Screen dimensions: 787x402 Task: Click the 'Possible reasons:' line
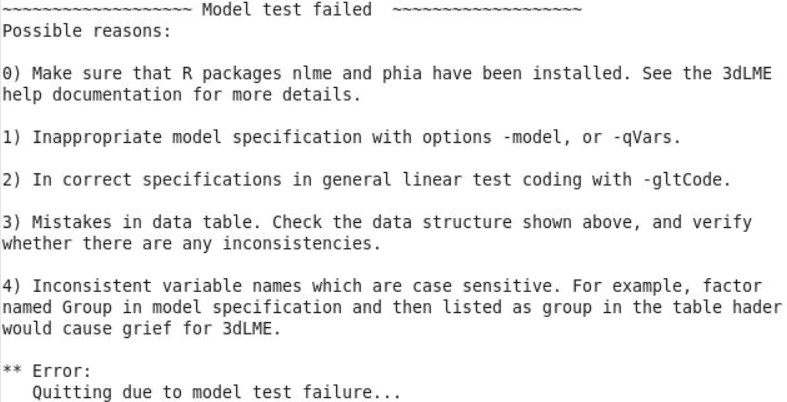point(87,31)
